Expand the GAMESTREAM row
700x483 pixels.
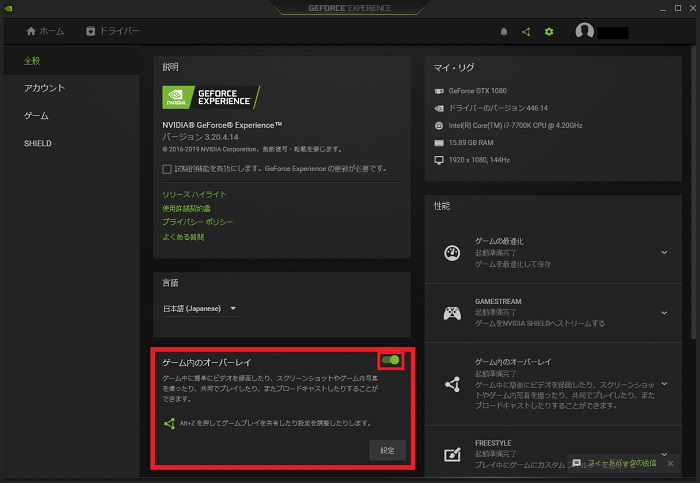(x=664, y=313)
